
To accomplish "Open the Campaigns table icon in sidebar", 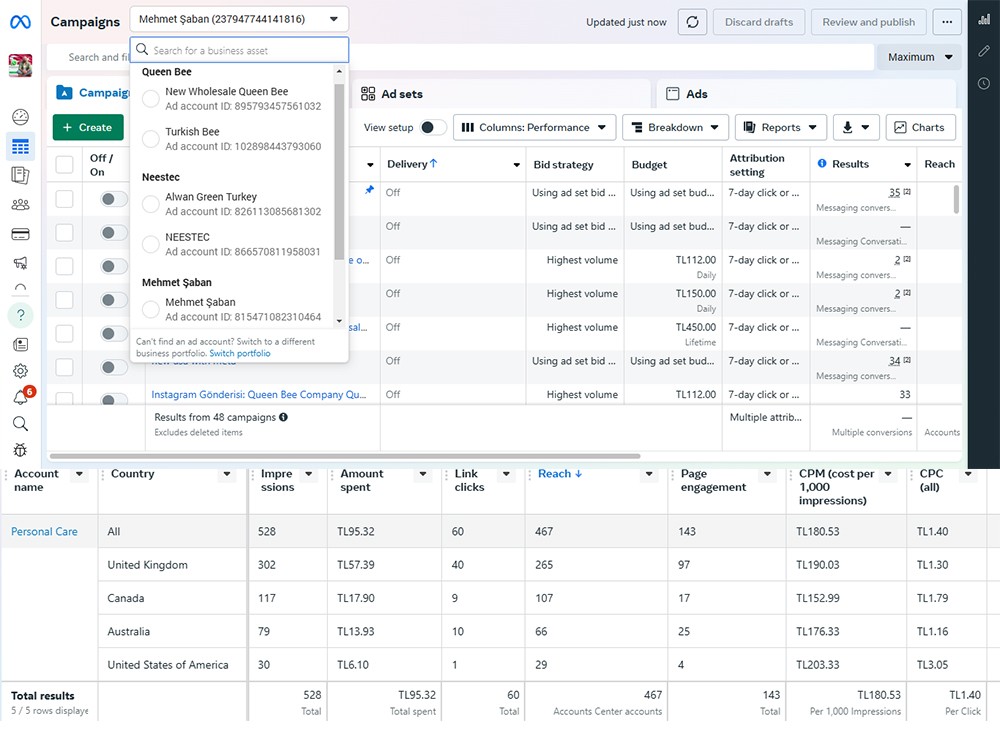I will point(20,147).
